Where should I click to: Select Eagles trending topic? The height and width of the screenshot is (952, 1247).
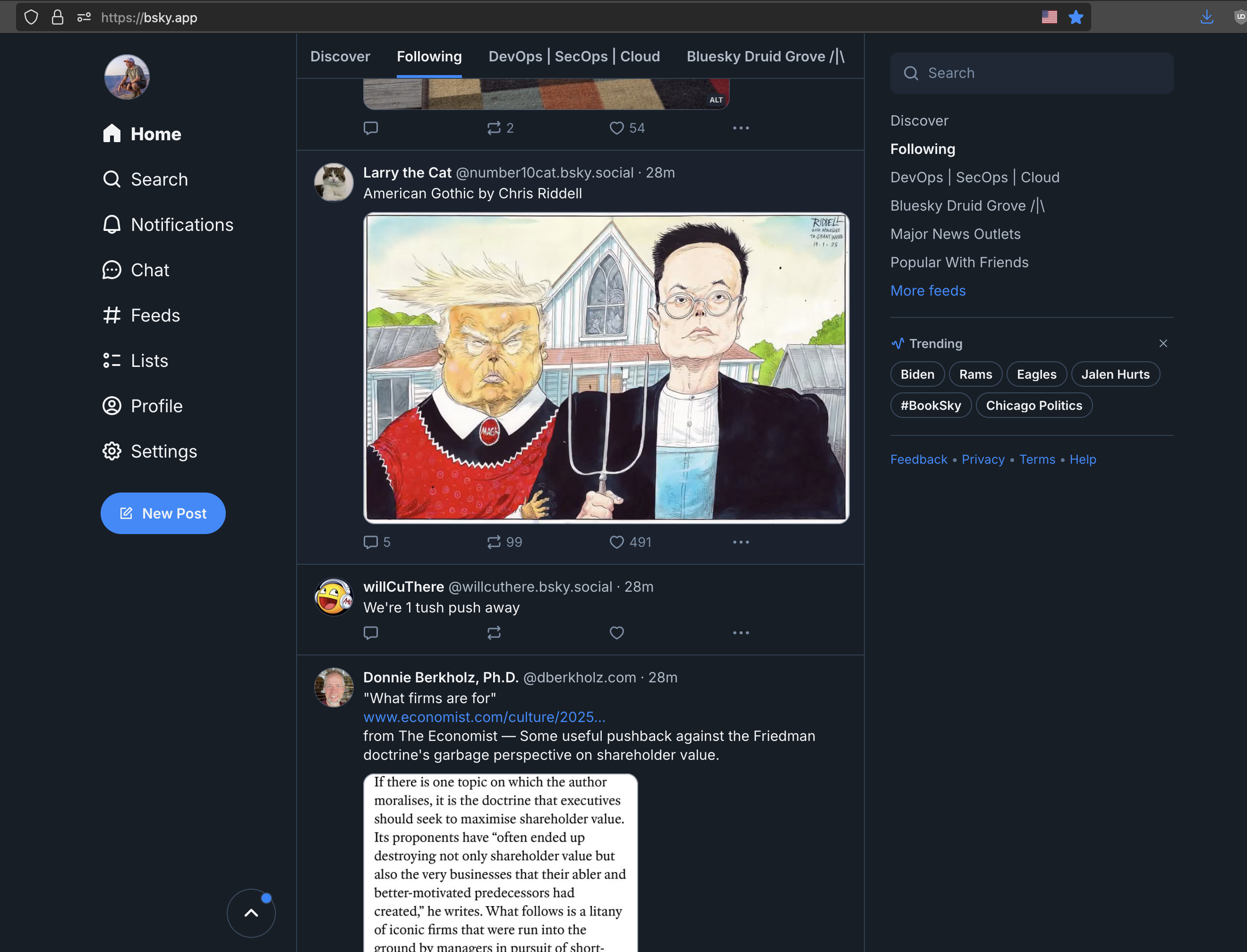(x=1036, y=374)
